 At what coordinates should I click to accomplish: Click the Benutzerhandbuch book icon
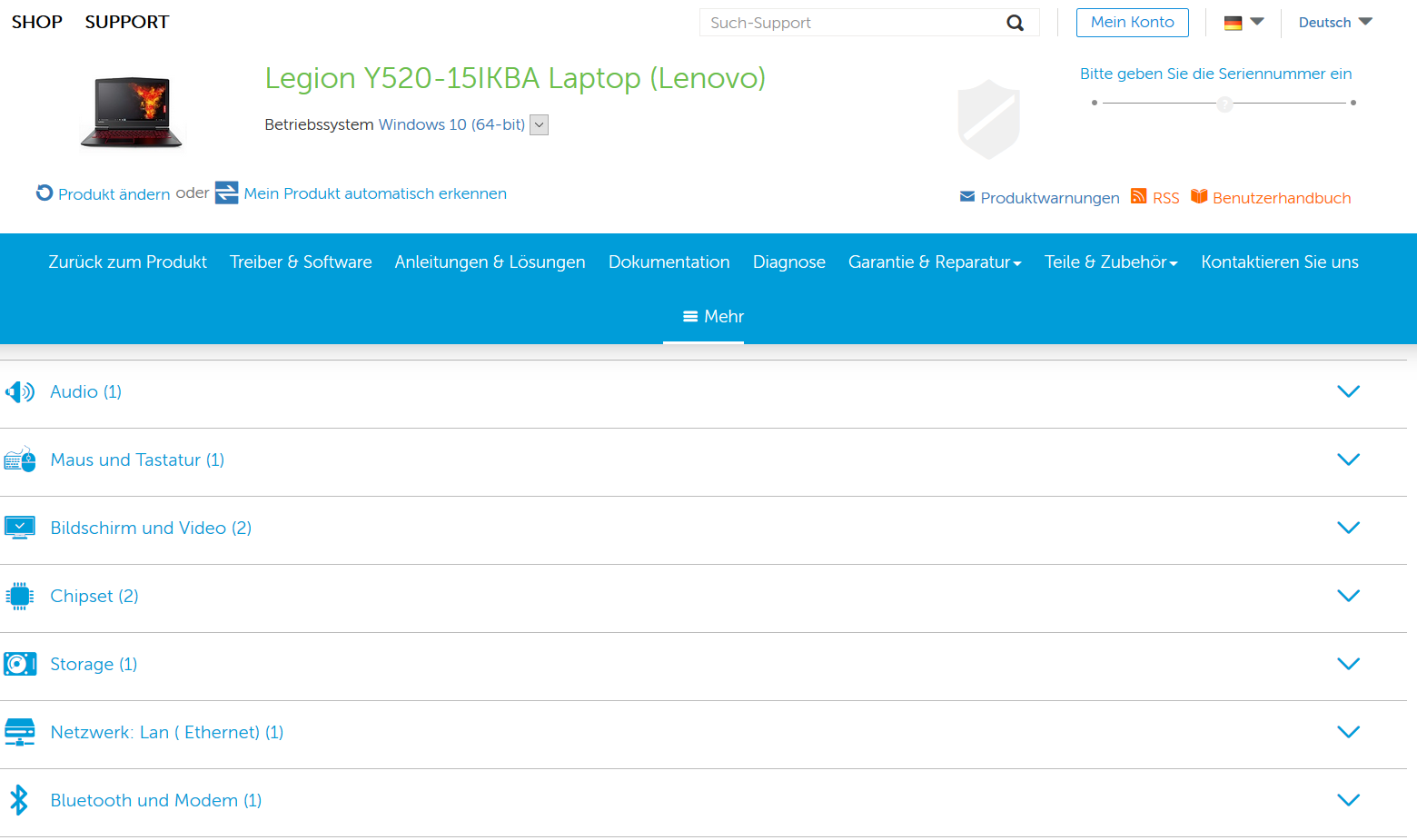tap(1199, 196)
